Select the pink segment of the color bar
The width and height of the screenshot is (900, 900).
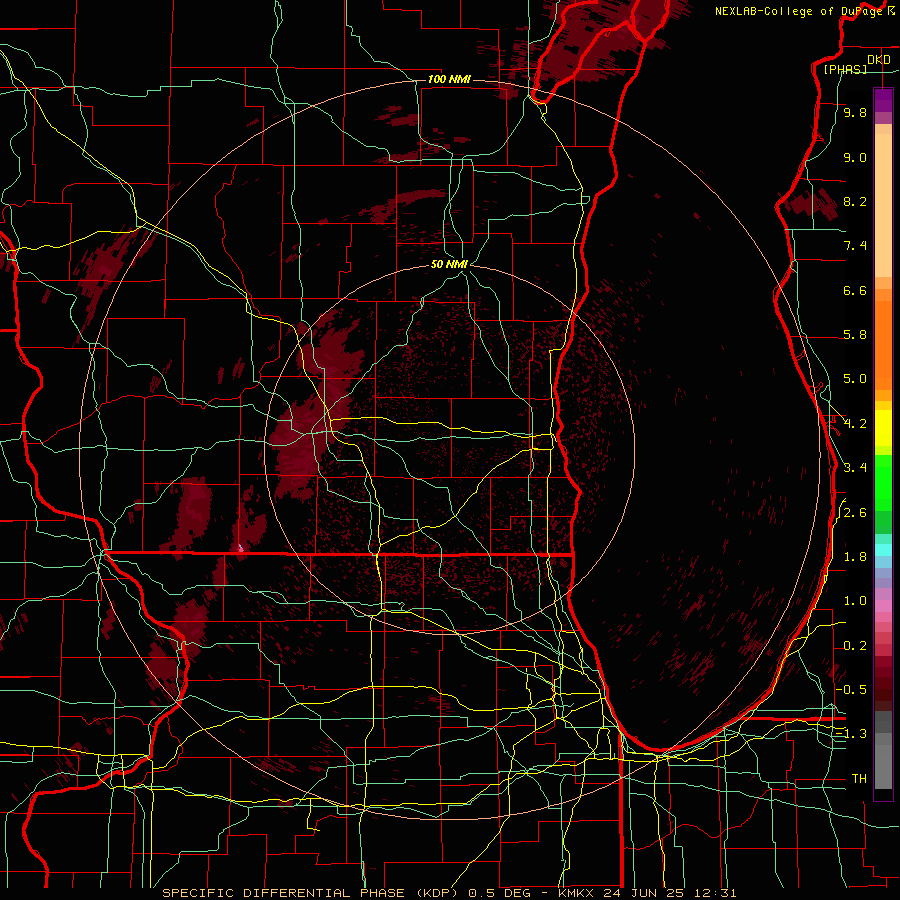[883, 606]
